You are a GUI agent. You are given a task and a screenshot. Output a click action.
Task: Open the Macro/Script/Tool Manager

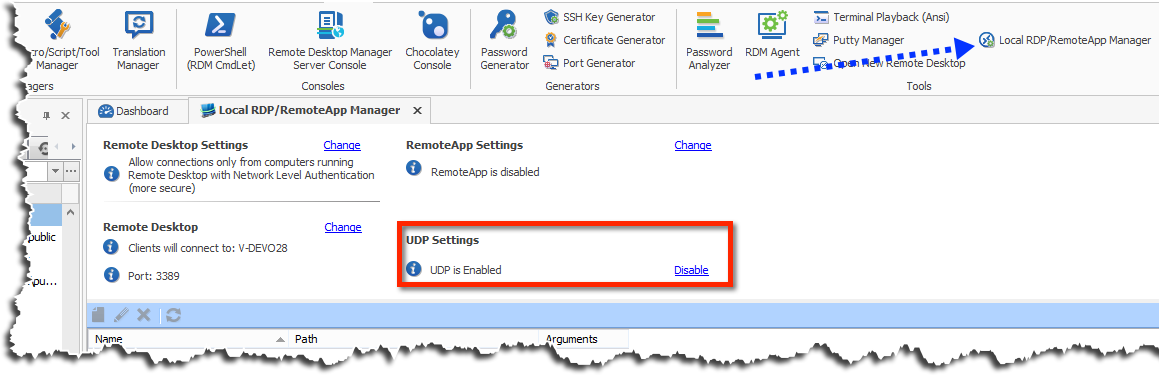pos(63,40)
